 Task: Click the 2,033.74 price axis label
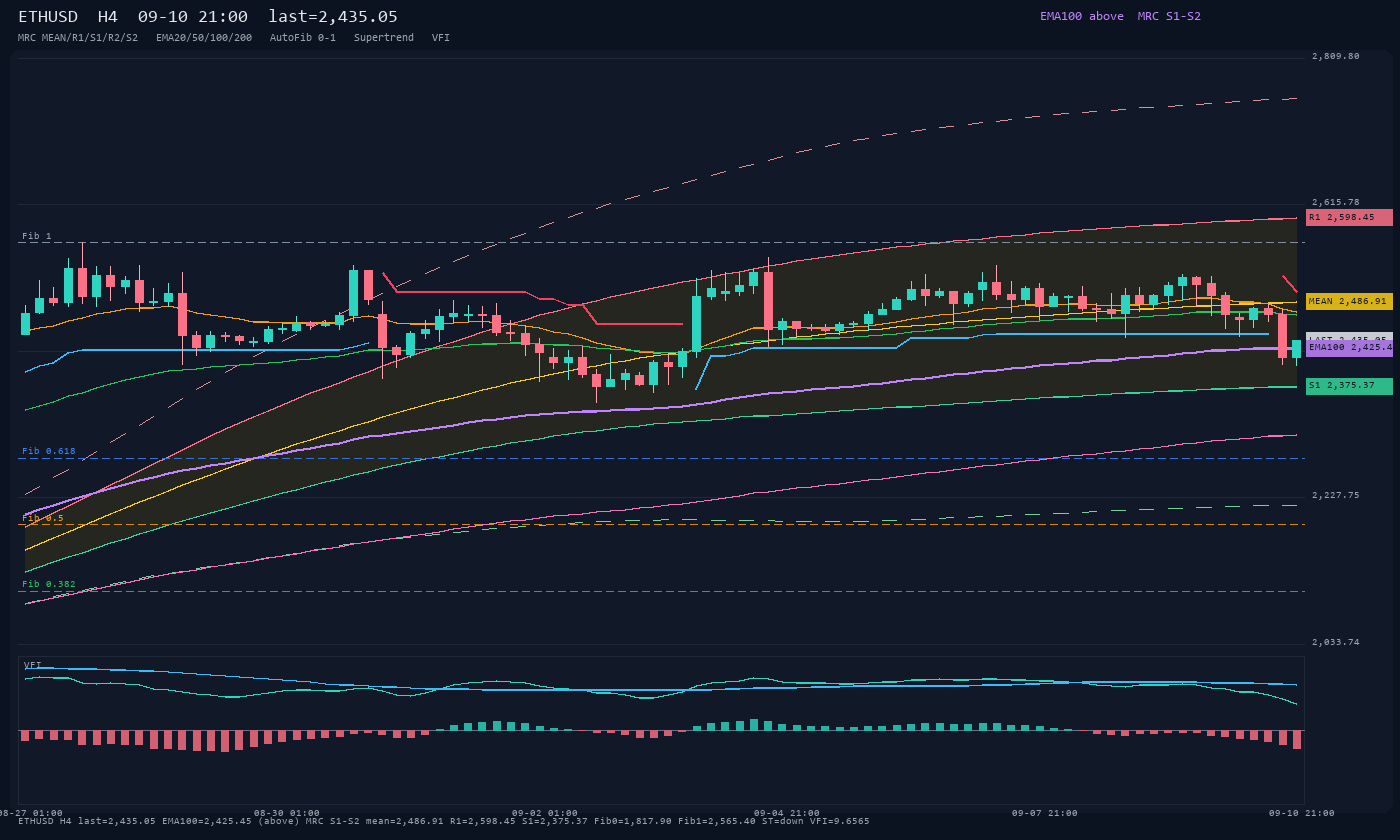pyautogui.click(x=1336, y=642)
